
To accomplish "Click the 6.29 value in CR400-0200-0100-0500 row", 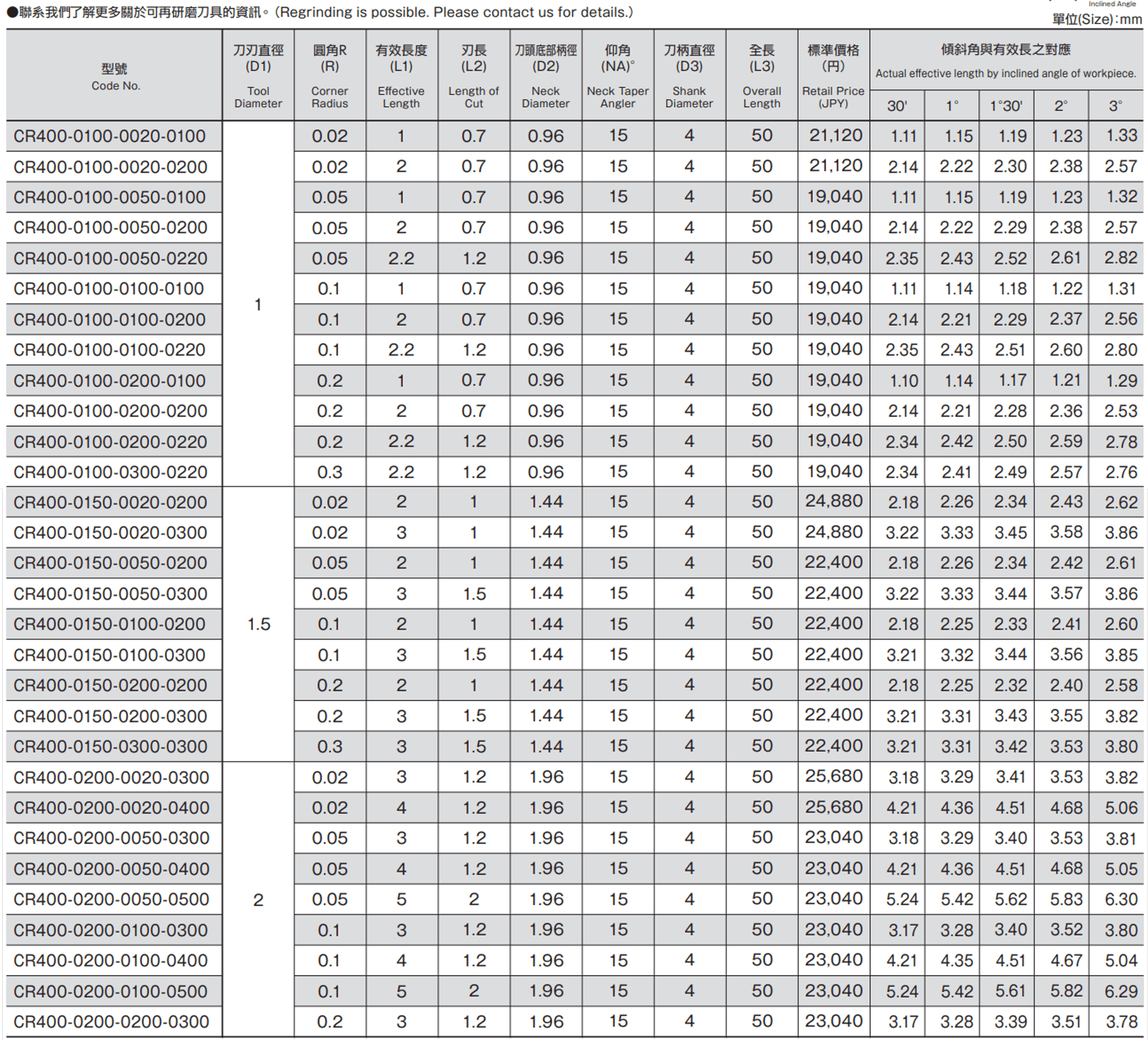I will [x=1121, y=991].
